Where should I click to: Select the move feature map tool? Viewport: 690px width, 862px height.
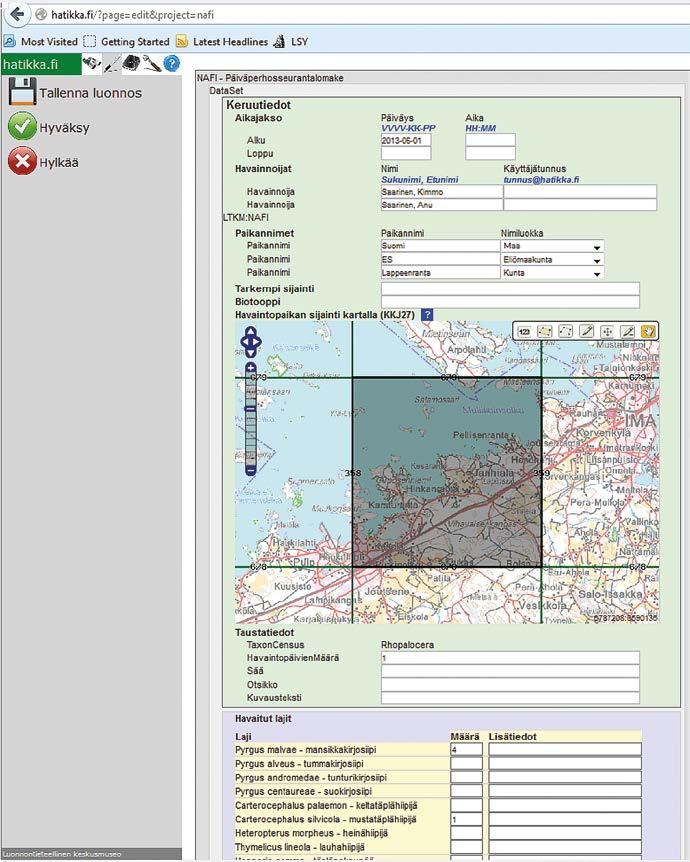tap(607, 331)
